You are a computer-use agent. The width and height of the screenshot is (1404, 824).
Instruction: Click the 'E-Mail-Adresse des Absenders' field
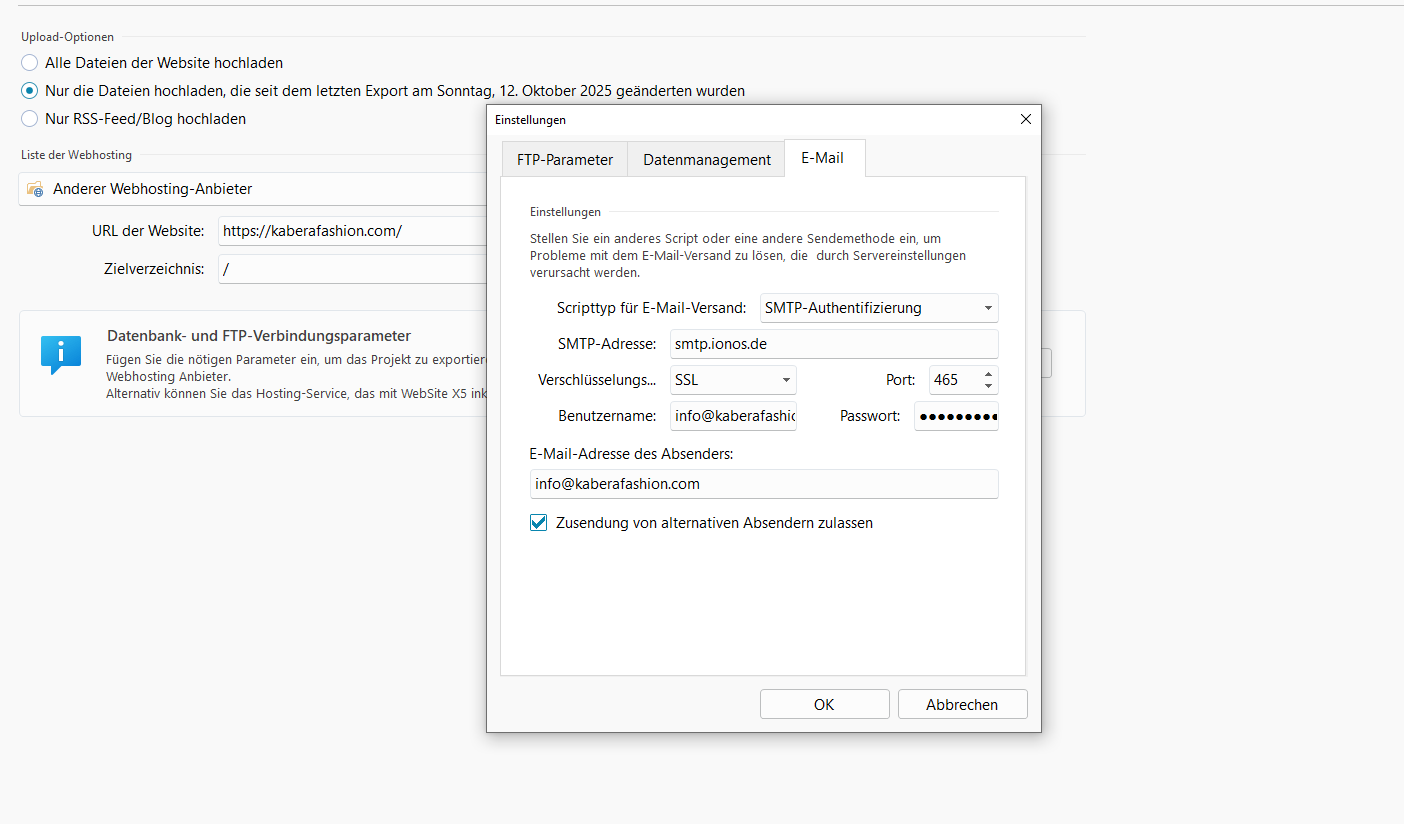point(764,484)
